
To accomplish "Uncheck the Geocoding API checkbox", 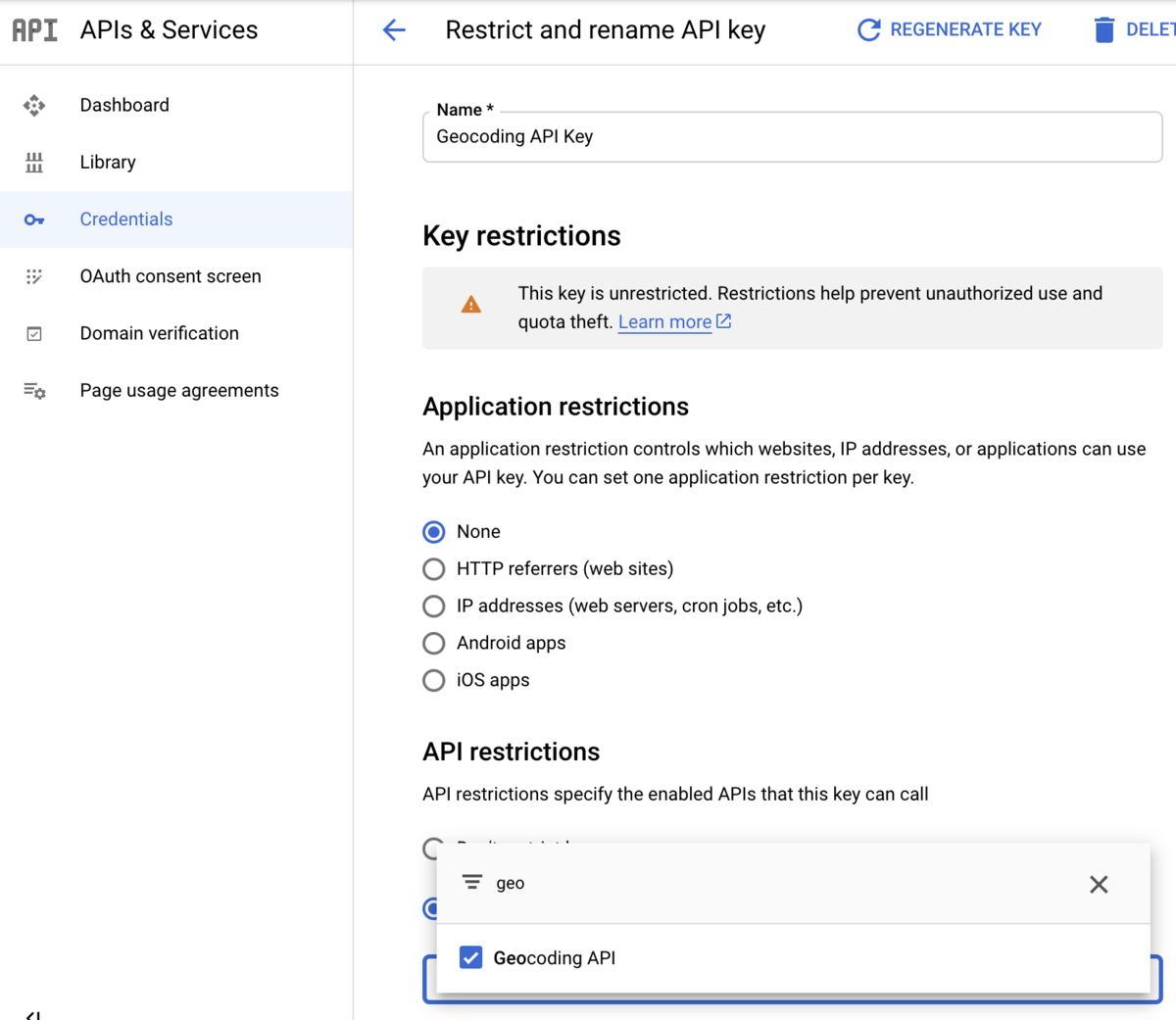I will (x=471, y=958).
